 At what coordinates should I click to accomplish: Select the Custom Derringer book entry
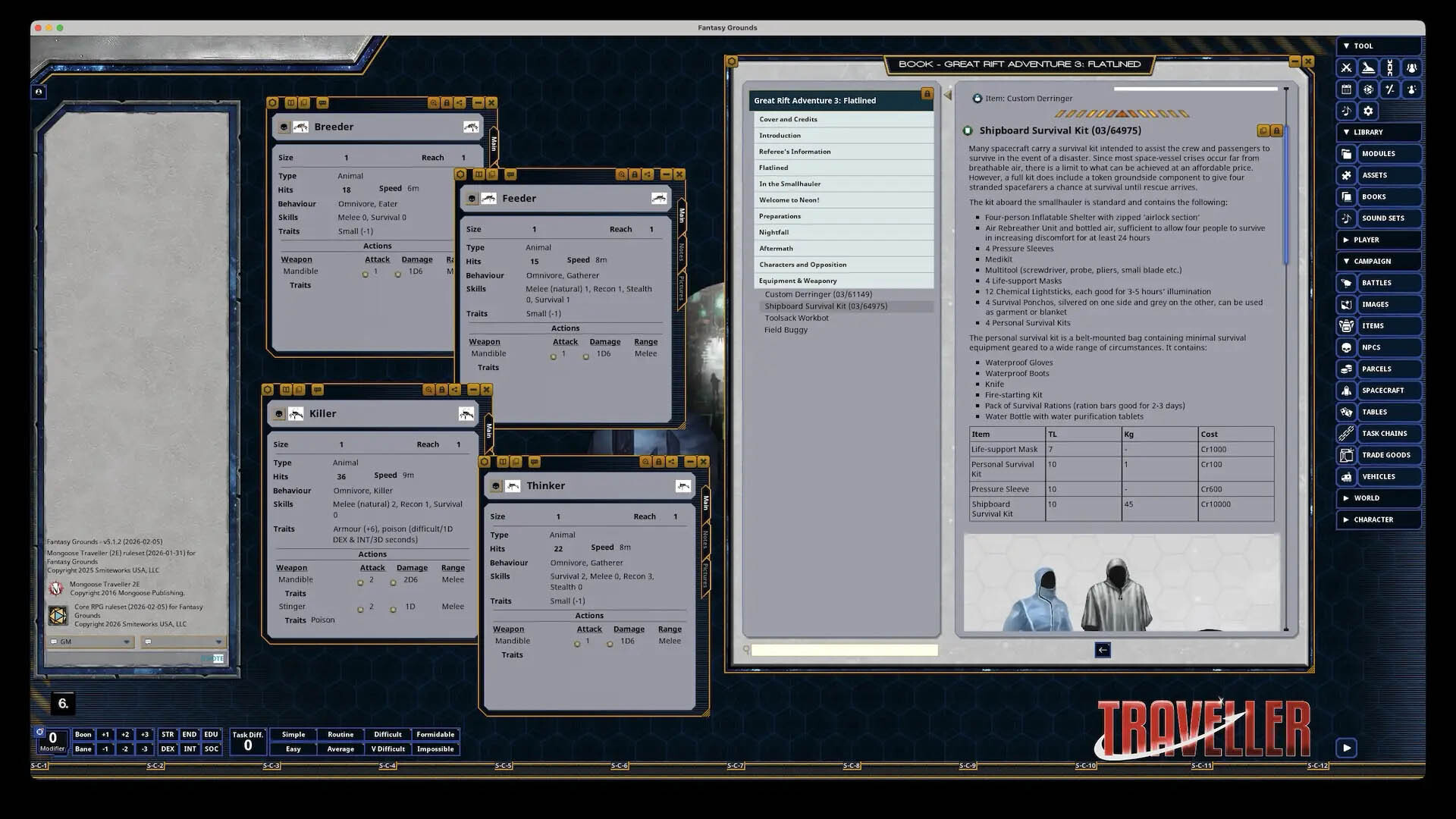point(817,293)
